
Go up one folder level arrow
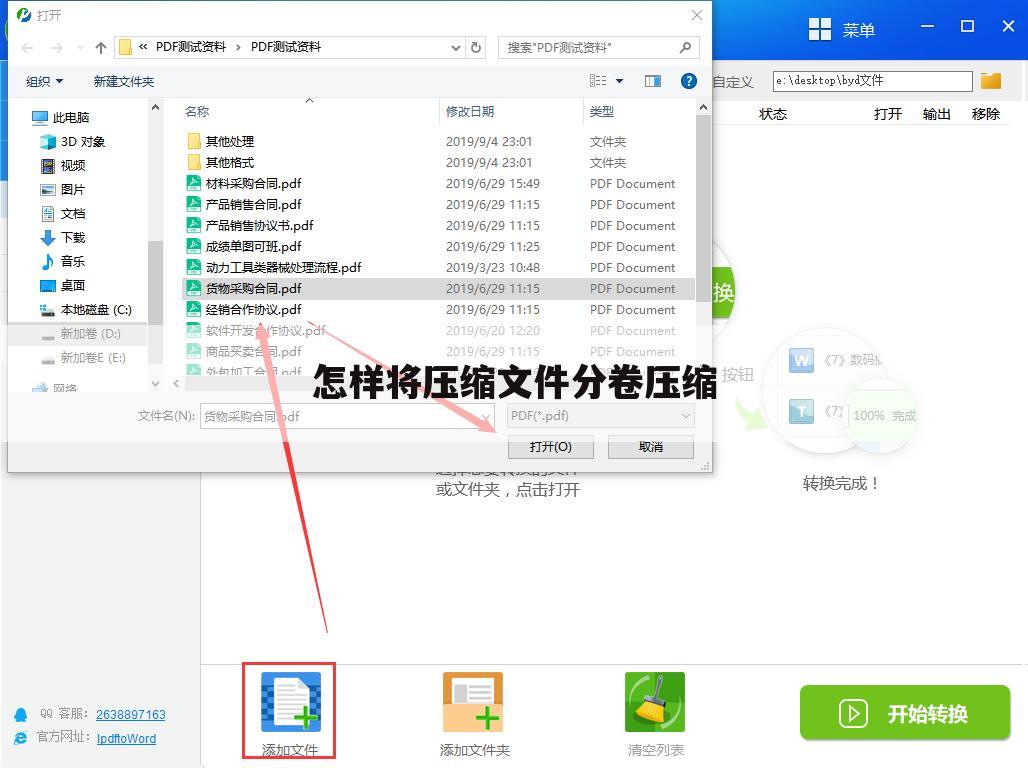(100, 48)
